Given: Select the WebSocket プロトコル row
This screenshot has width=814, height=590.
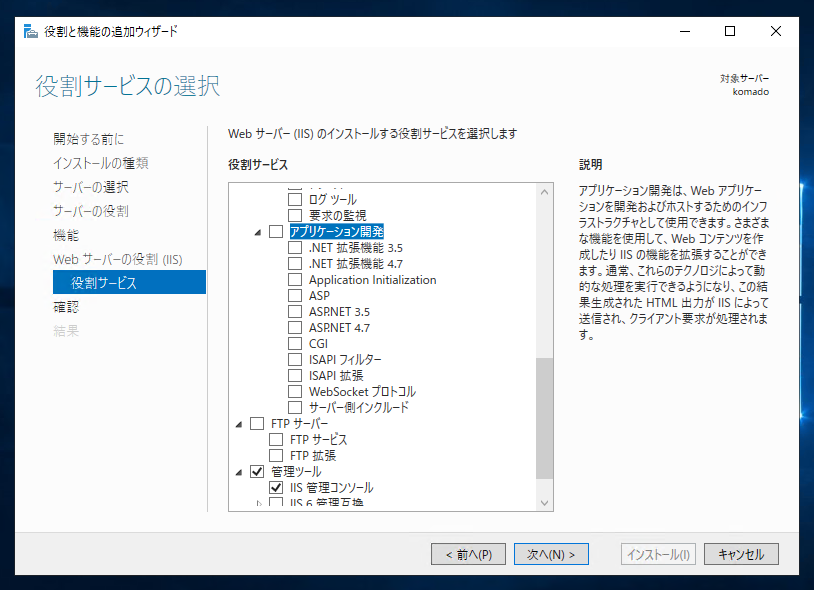Looking at the screenshot, I should [362, 392].
